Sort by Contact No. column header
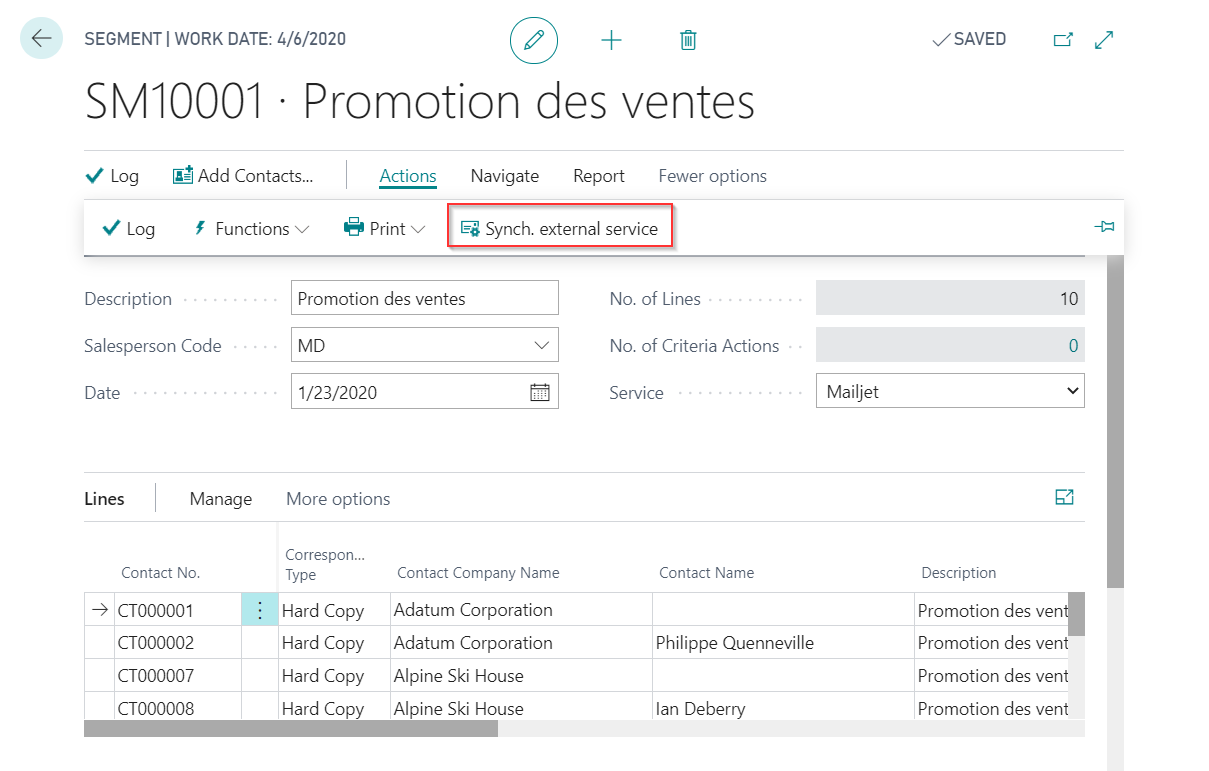 161,573
